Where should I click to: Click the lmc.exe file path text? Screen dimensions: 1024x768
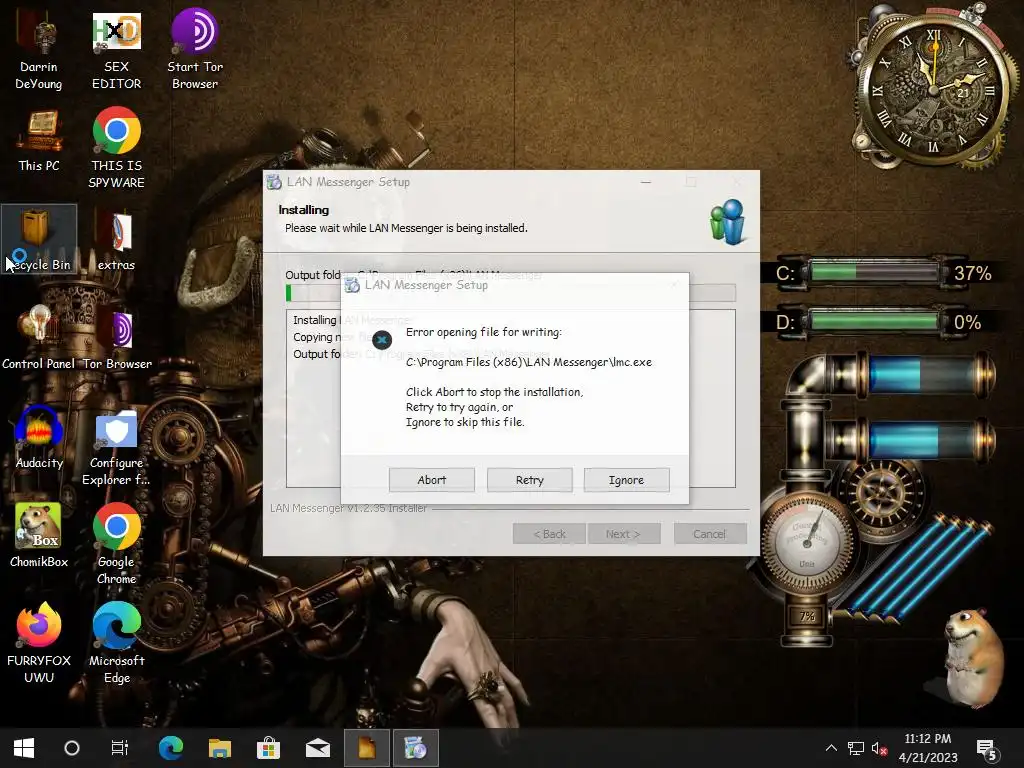(x=529, y=362)
